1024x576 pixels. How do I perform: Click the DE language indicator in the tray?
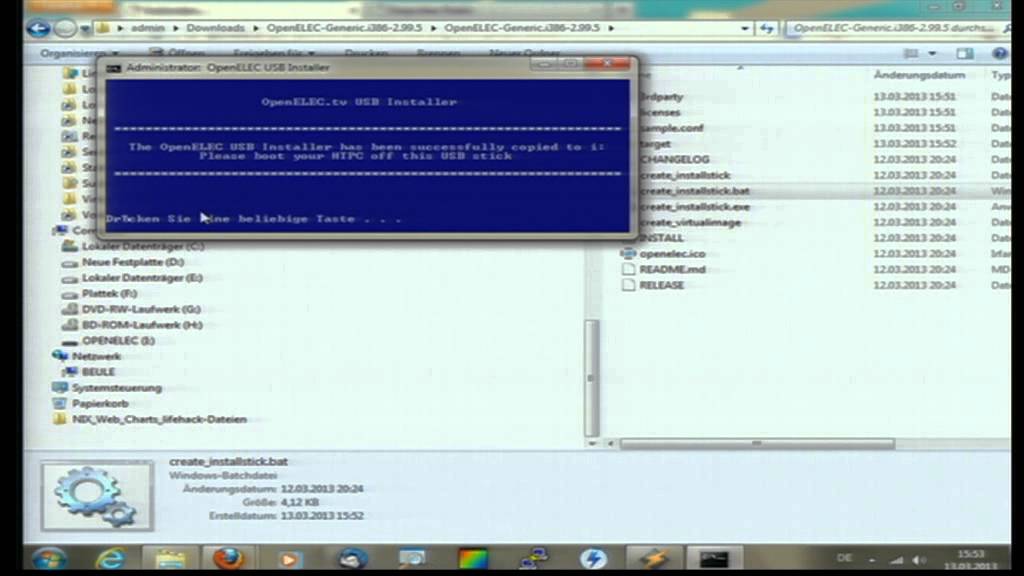click(844, 558)
